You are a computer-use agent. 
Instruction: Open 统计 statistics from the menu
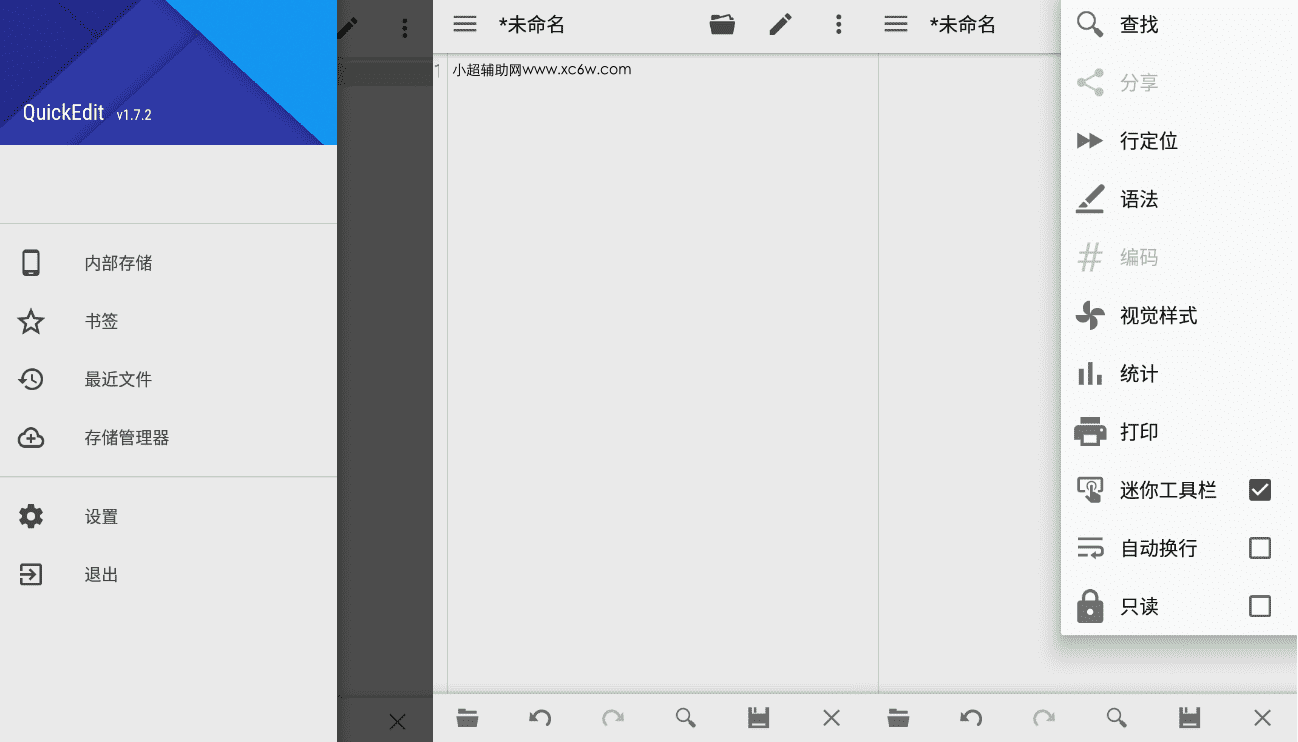1140,373
